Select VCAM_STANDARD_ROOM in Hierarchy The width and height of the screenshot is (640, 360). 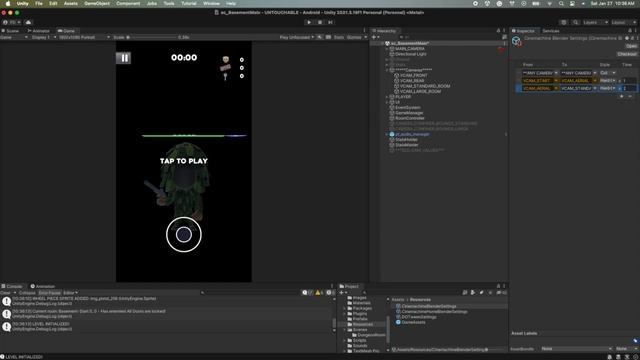(425, 86)
